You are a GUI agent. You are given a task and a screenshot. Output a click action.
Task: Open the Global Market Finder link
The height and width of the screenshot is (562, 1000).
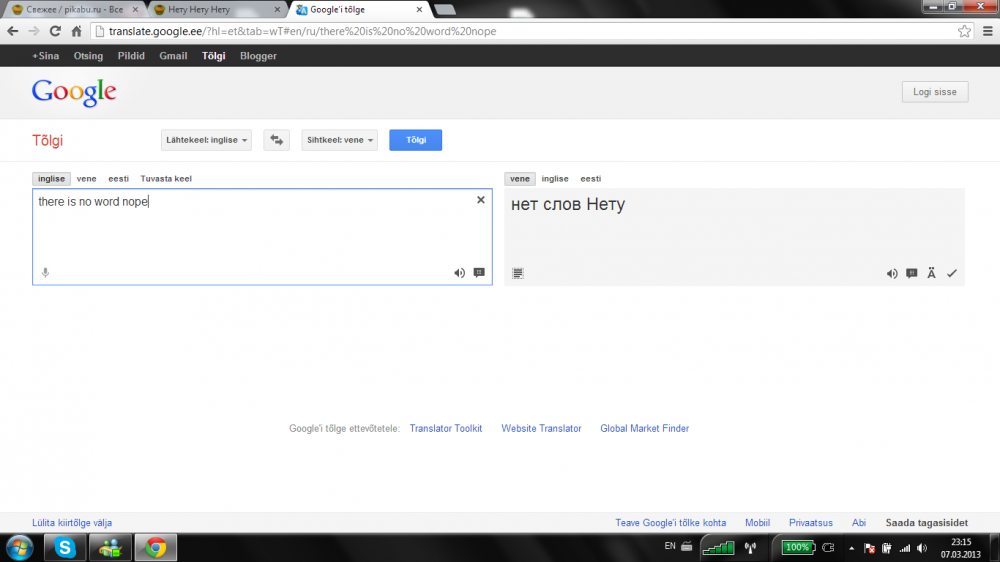point(644,429)
